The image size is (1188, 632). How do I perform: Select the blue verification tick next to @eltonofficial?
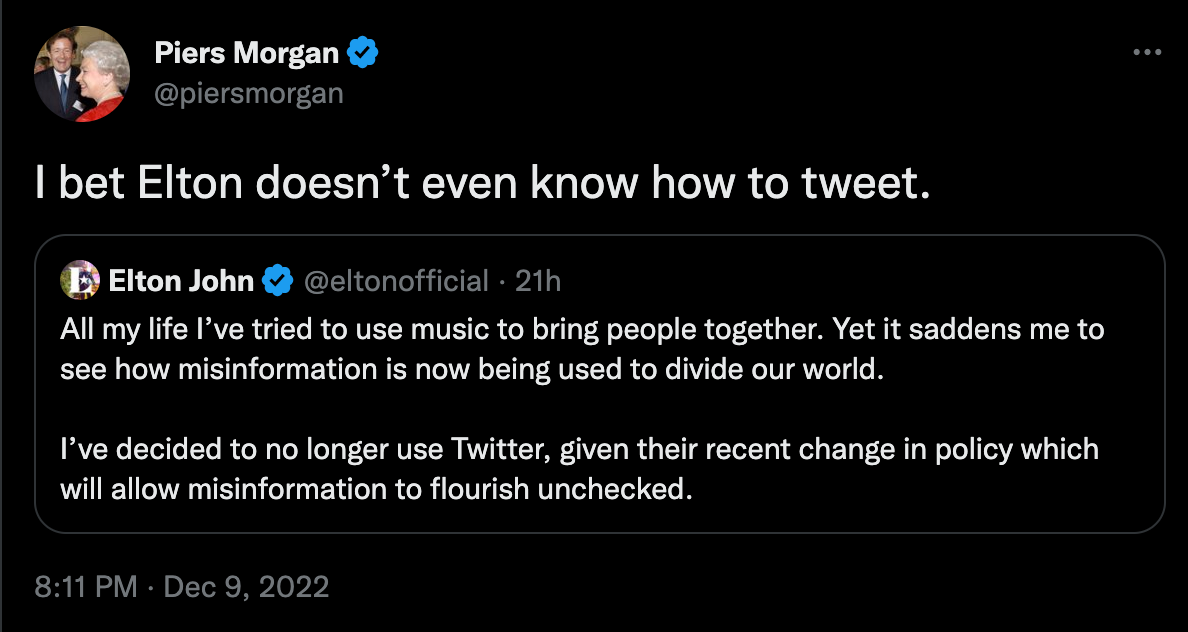278,281
